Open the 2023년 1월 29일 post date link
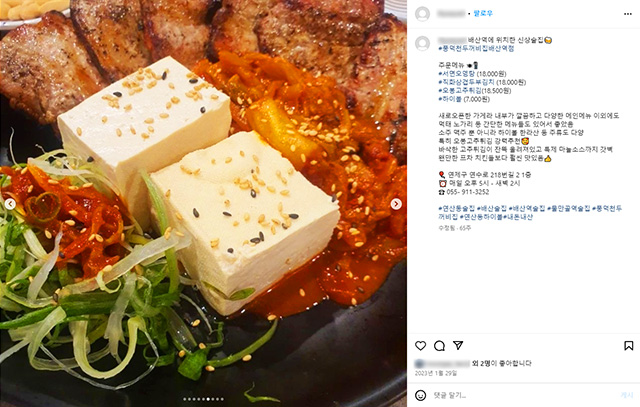The image size is (640, 407). pos(436,373)
